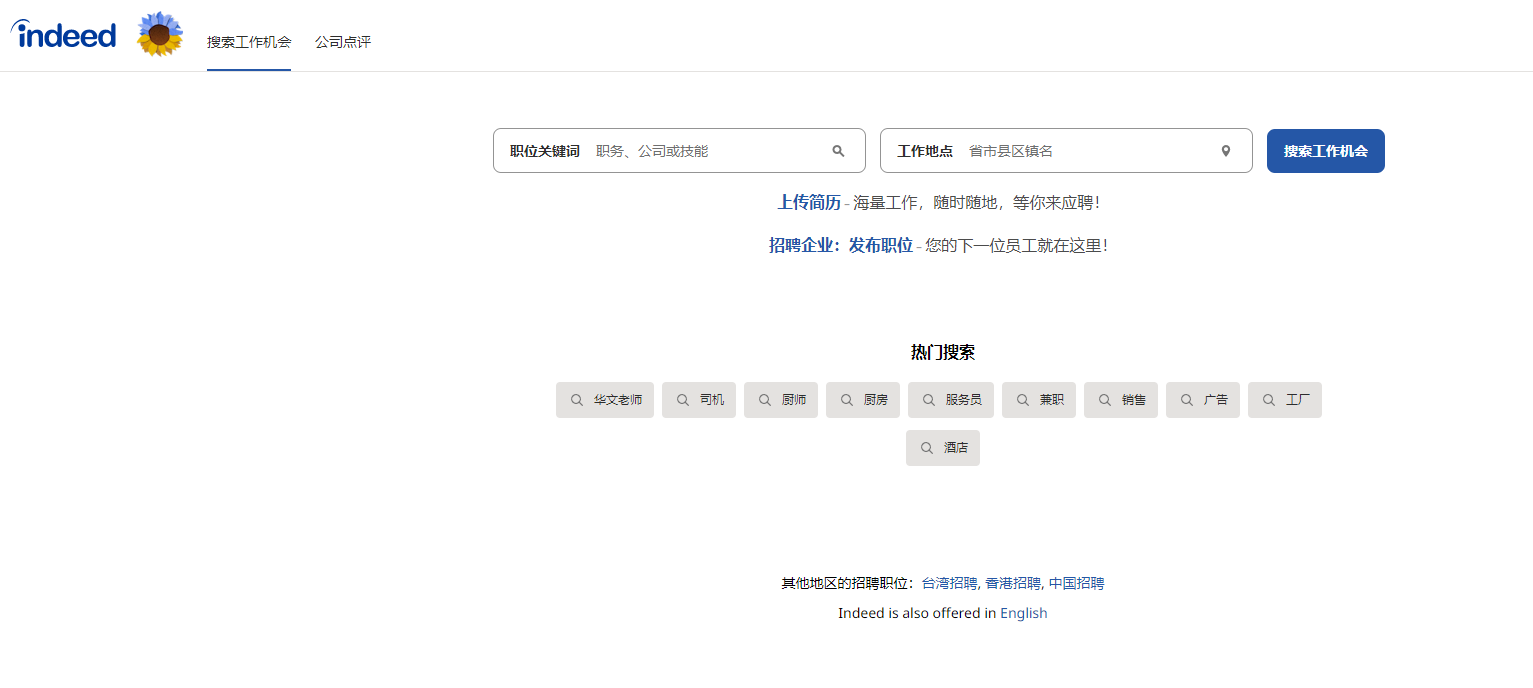This screenshot has height=688, width=1533.
Task: Select the 厨师 popular search chip
Action: pyautogui.click(x=781, y=400)
